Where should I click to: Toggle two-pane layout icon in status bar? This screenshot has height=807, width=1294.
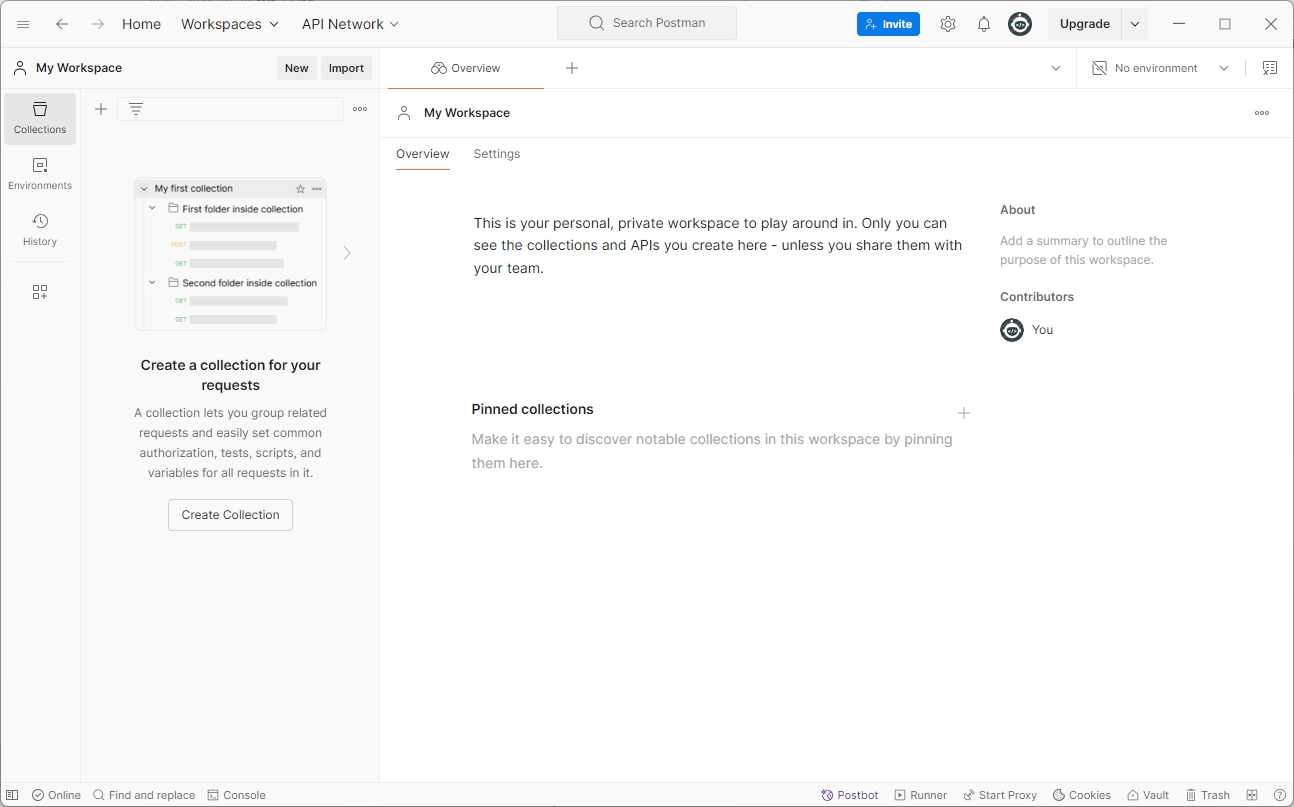[x=1252, y=795]
